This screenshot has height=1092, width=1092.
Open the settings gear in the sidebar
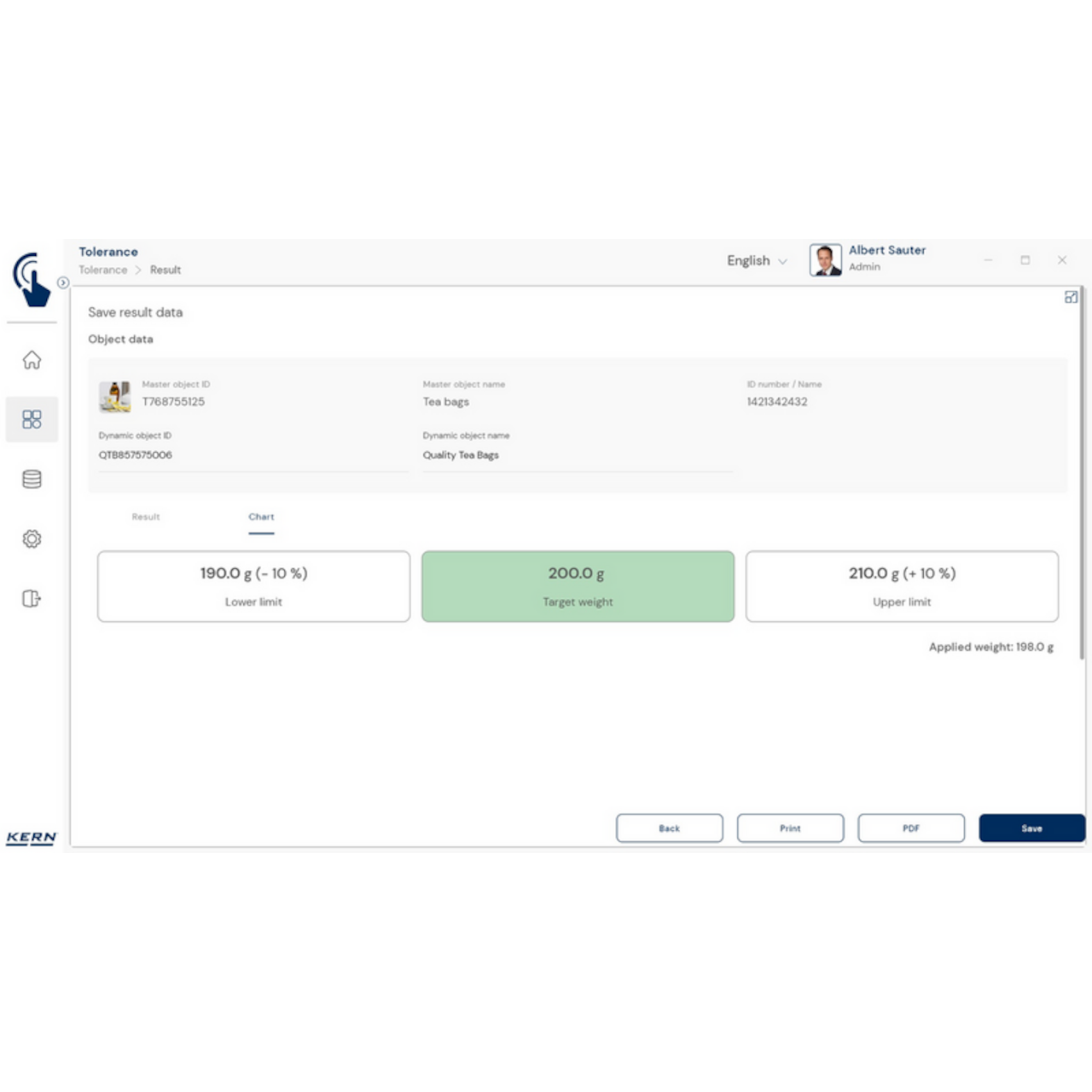coord(32,538)
